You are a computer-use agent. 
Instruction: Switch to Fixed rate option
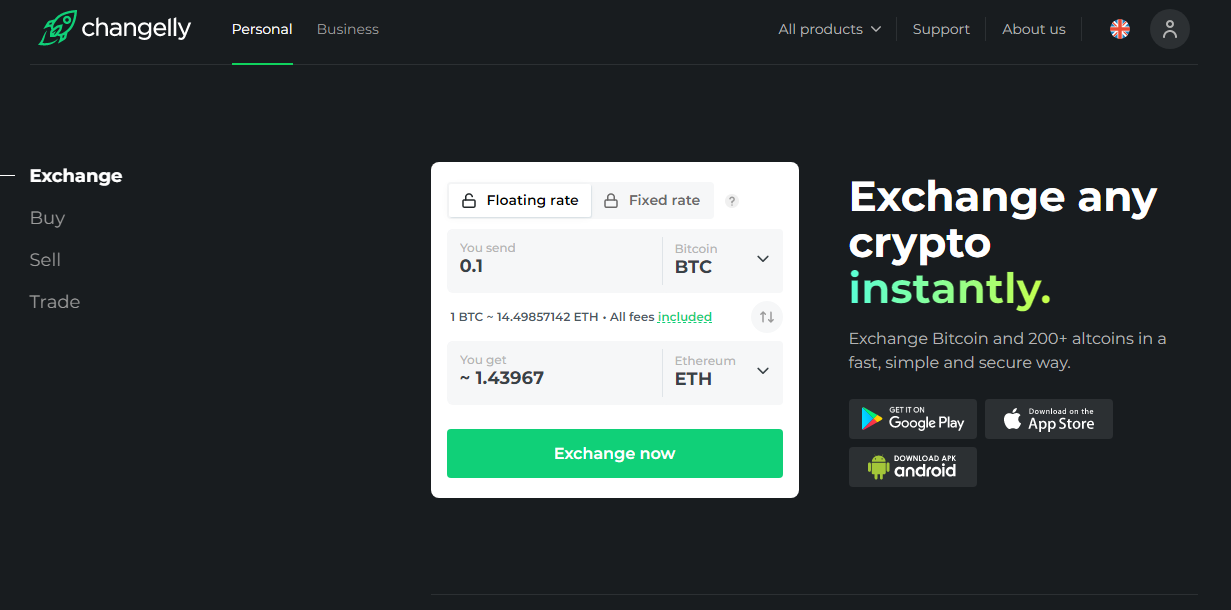pos(652,200)
